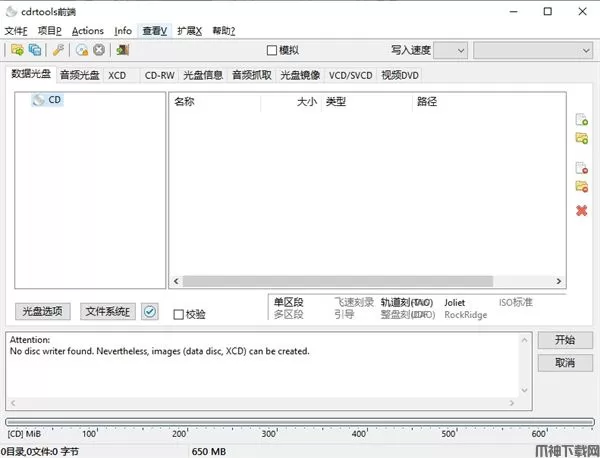The width and height of the screenshot is (600, 458).
Task: Click the file list horizontal scrollbar thumb
Action: coord(338,281)
